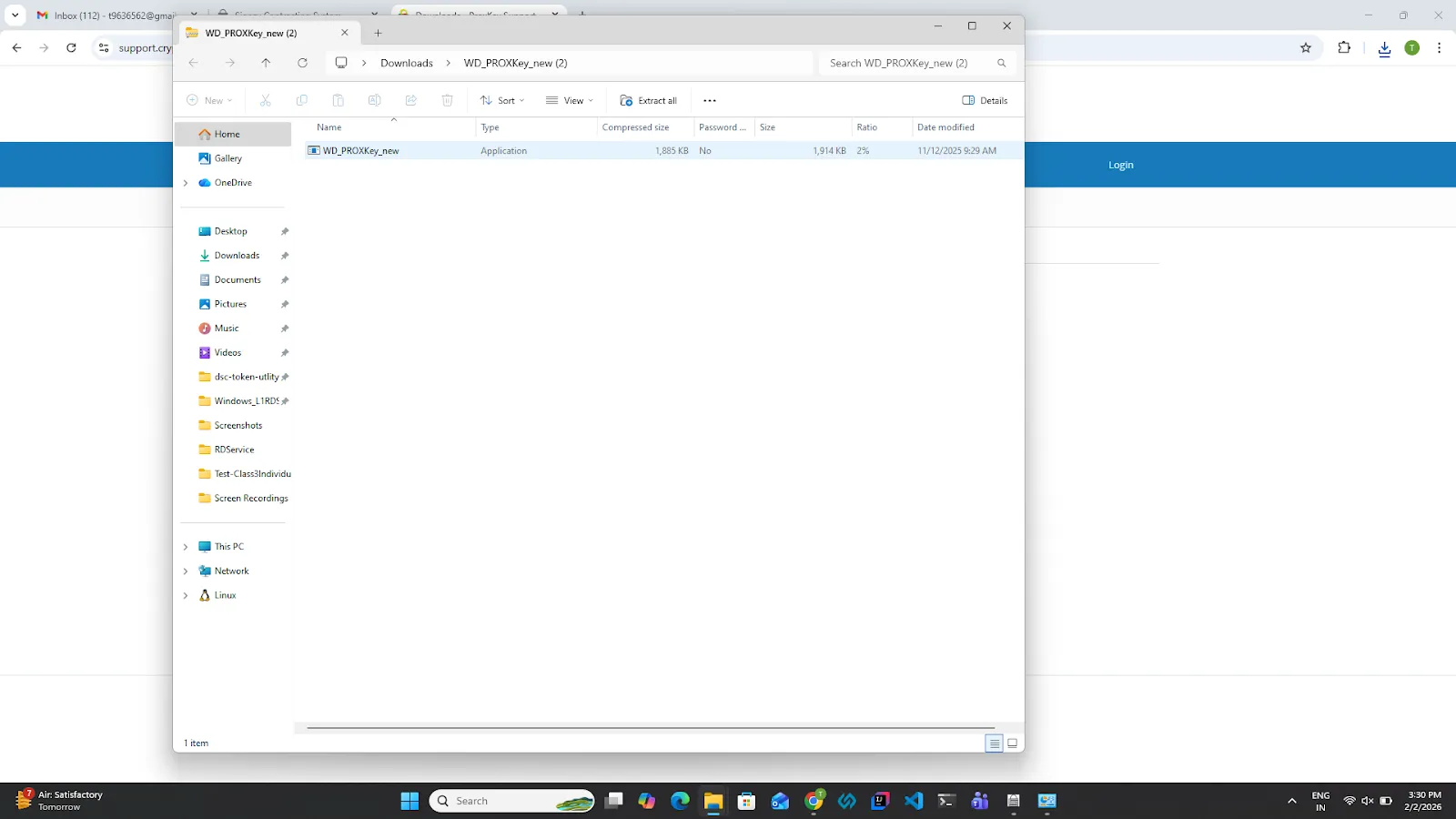Open See more options ellipsis menu

[x=710, y=100]
